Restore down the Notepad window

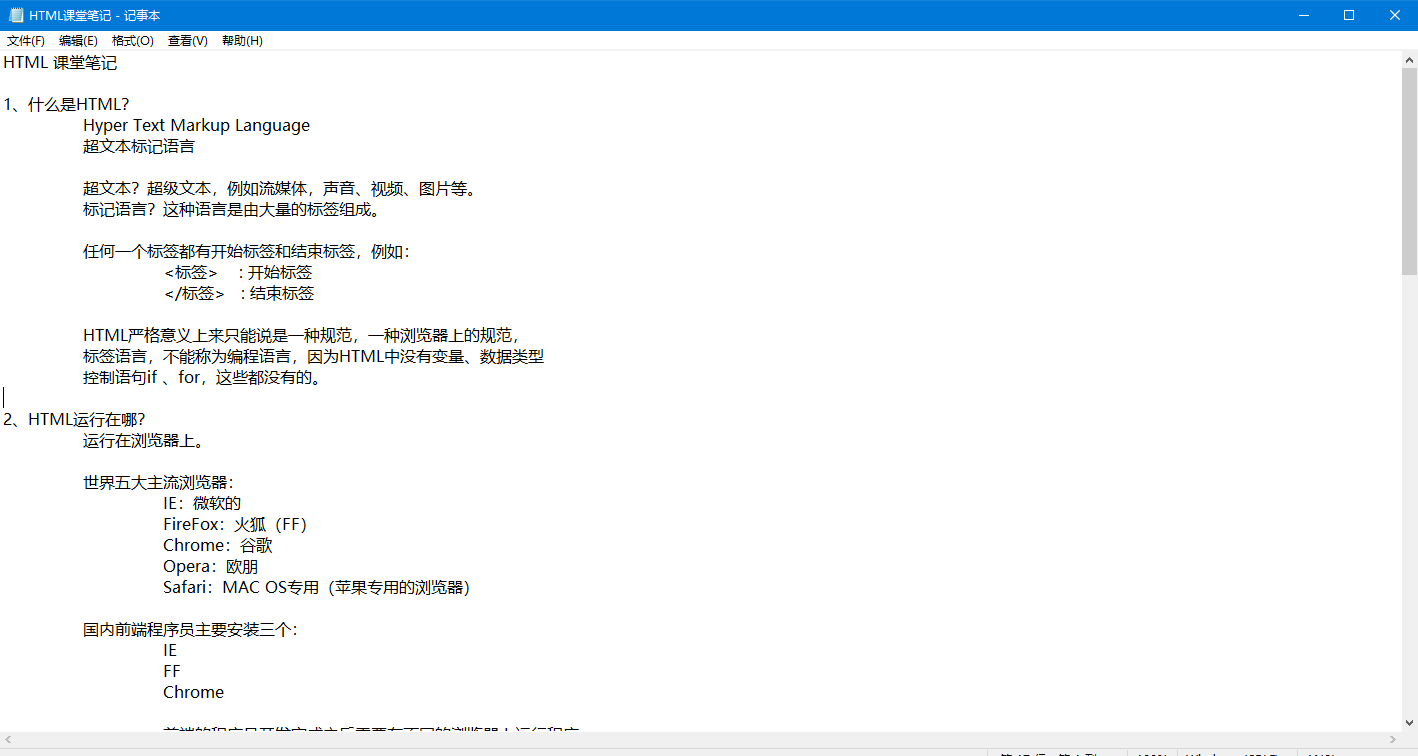pos(1348,15)
